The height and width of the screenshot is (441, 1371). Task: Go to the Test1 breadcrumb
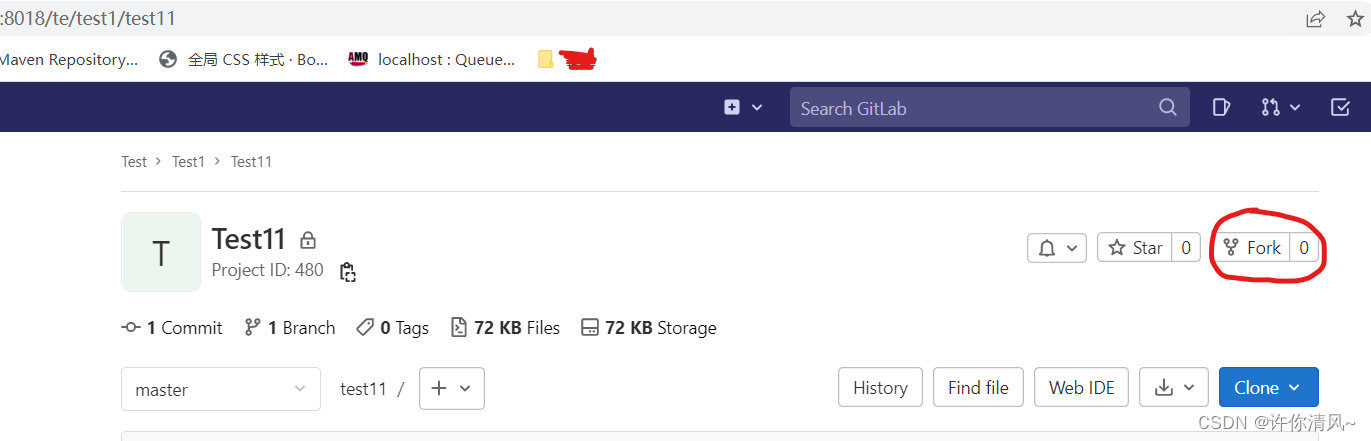[188, 161]
